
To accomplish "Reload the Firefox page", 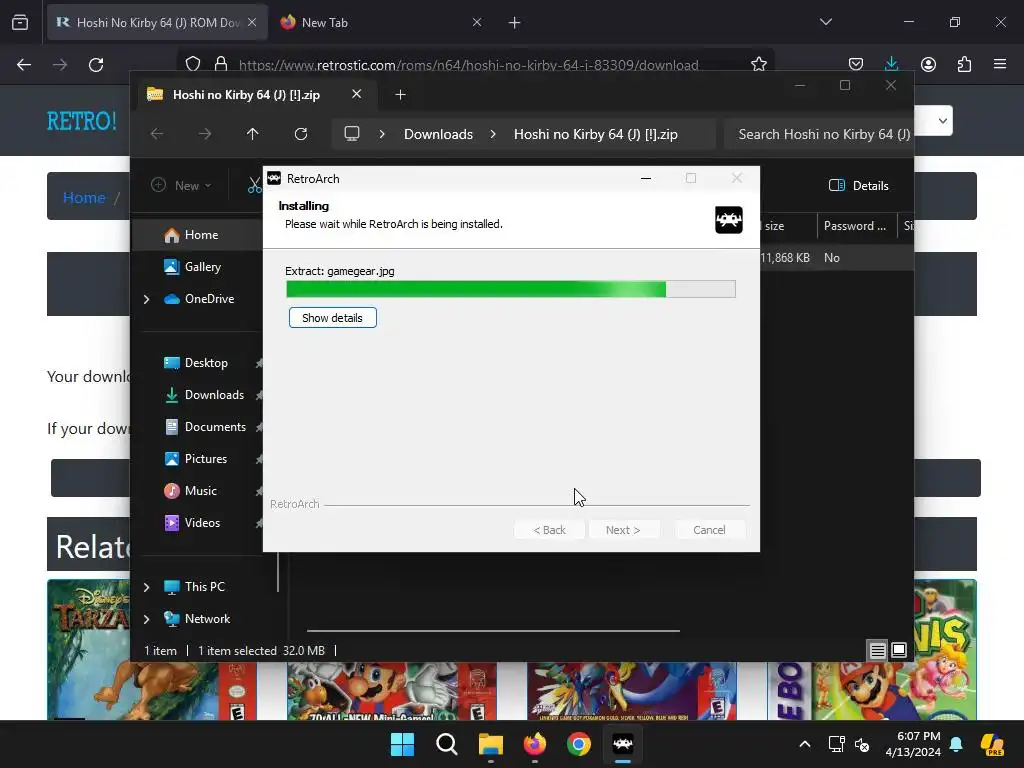I will coord(96,65).
